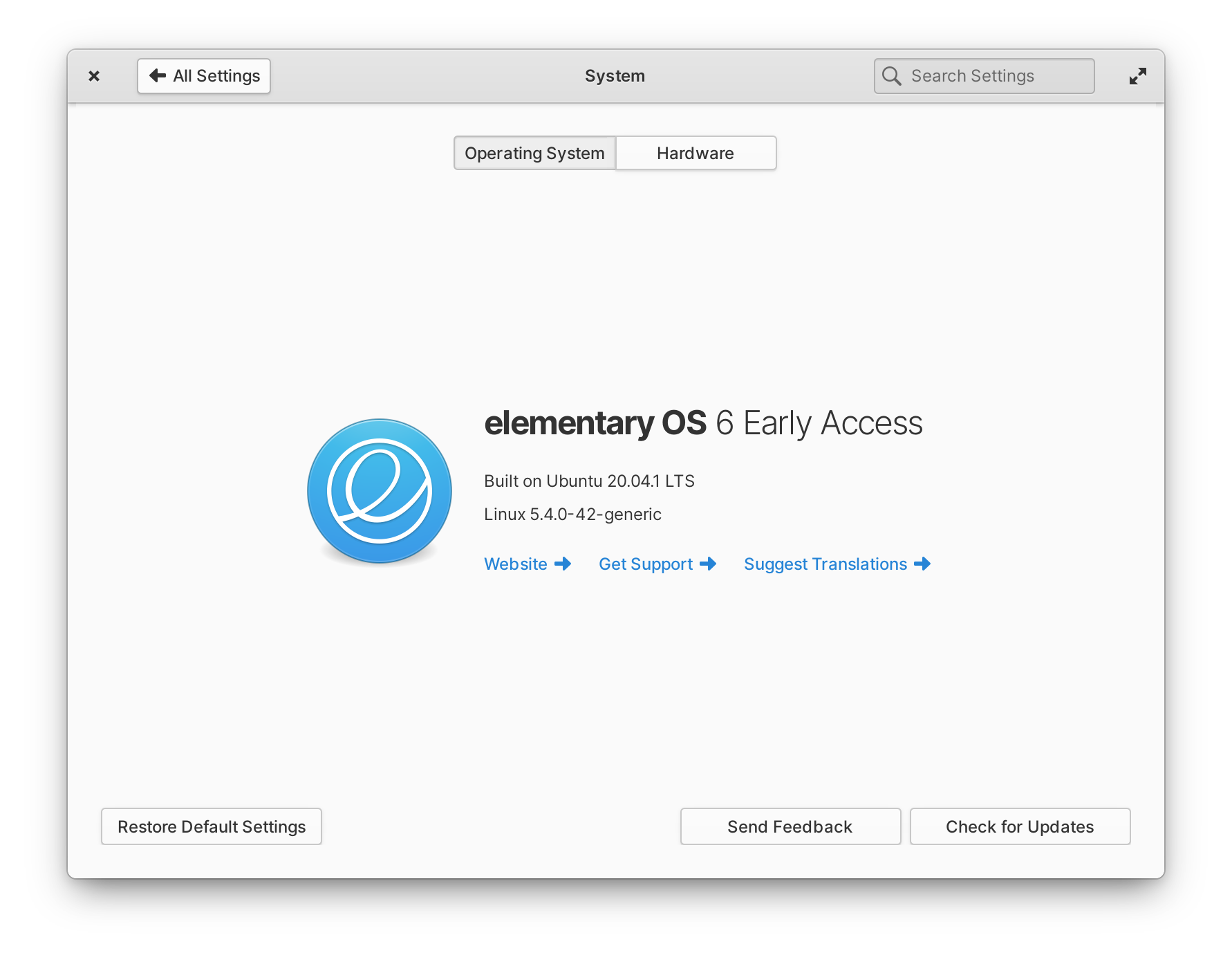Image resolution: width=1232 pixels, height=964 pixels.
Task: Click the arrow icon after Get Support
Action: (x=708, y=564)
